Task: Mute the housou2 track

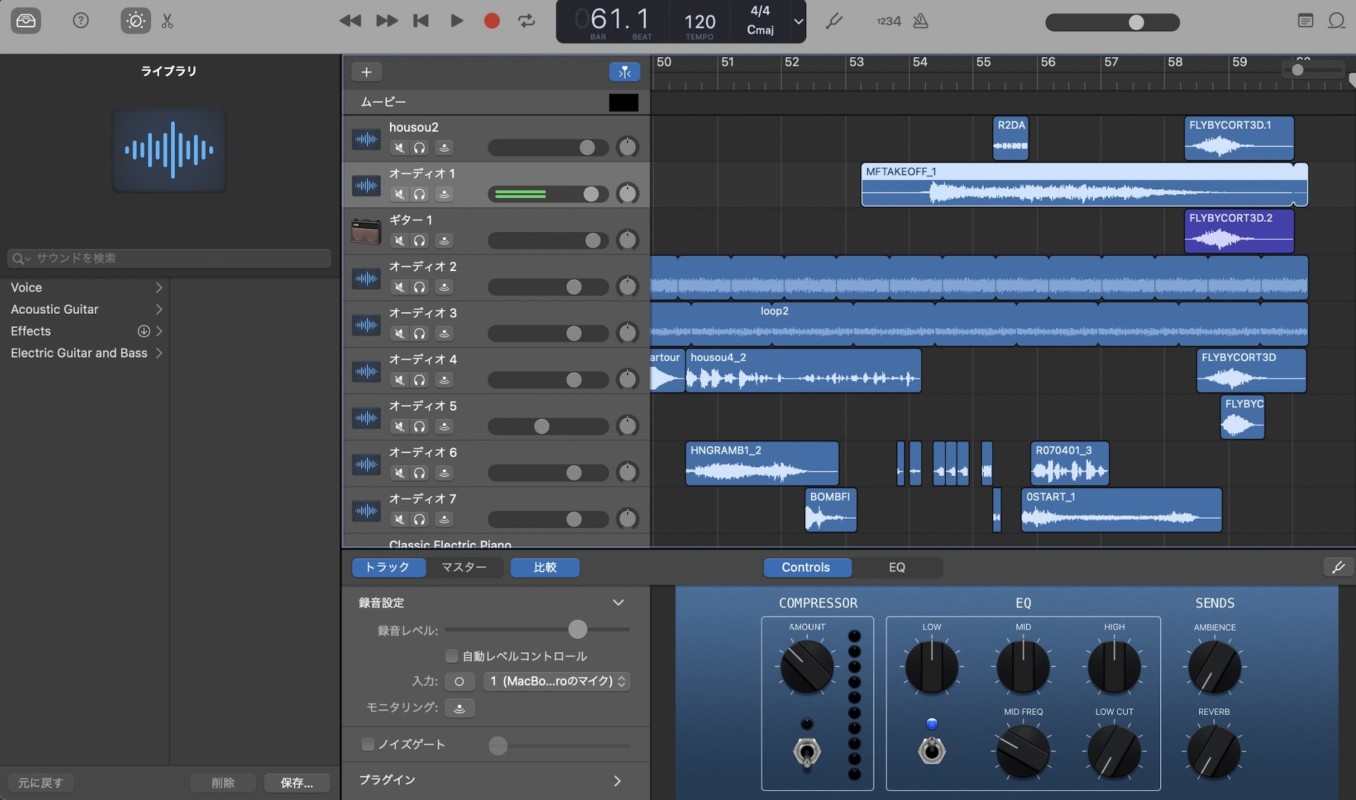Action: [399, 148]
